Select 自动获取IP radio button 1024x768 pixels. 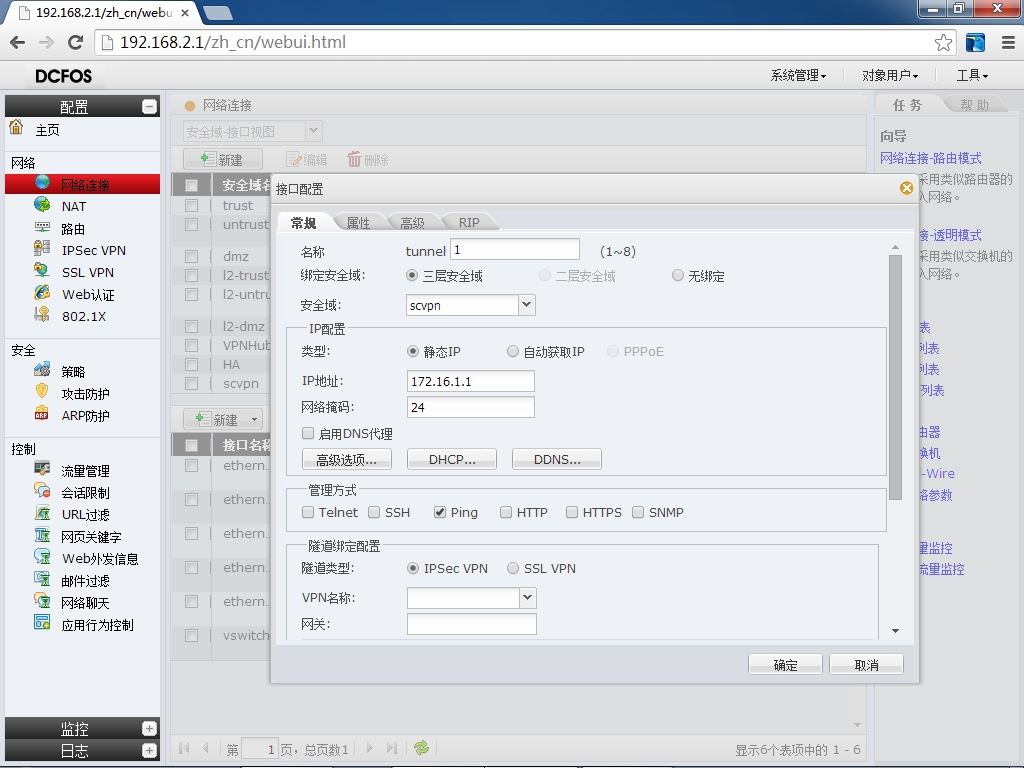point(513,351)
